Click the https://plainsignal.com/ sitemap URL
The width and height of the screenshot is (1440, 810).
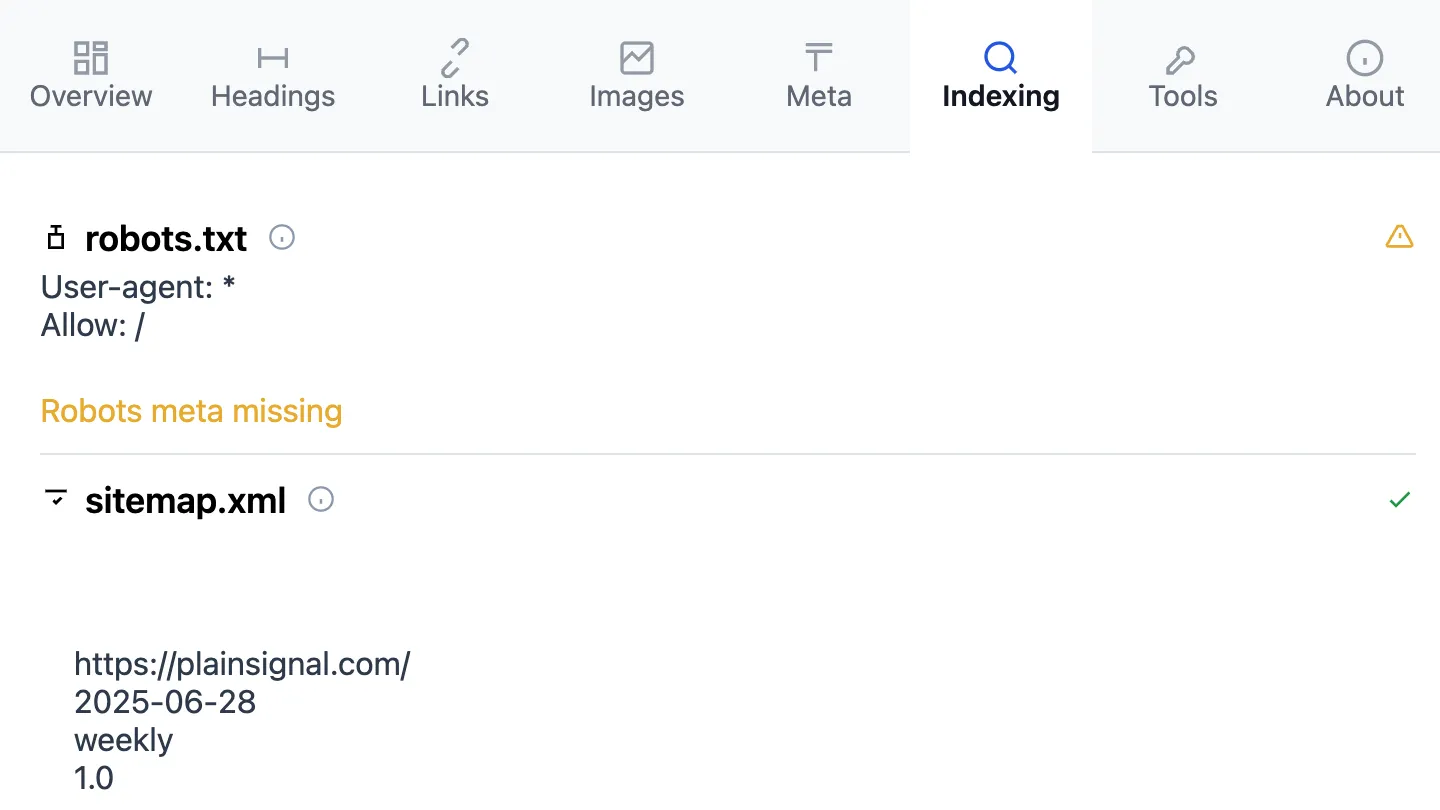pos(242,664)
